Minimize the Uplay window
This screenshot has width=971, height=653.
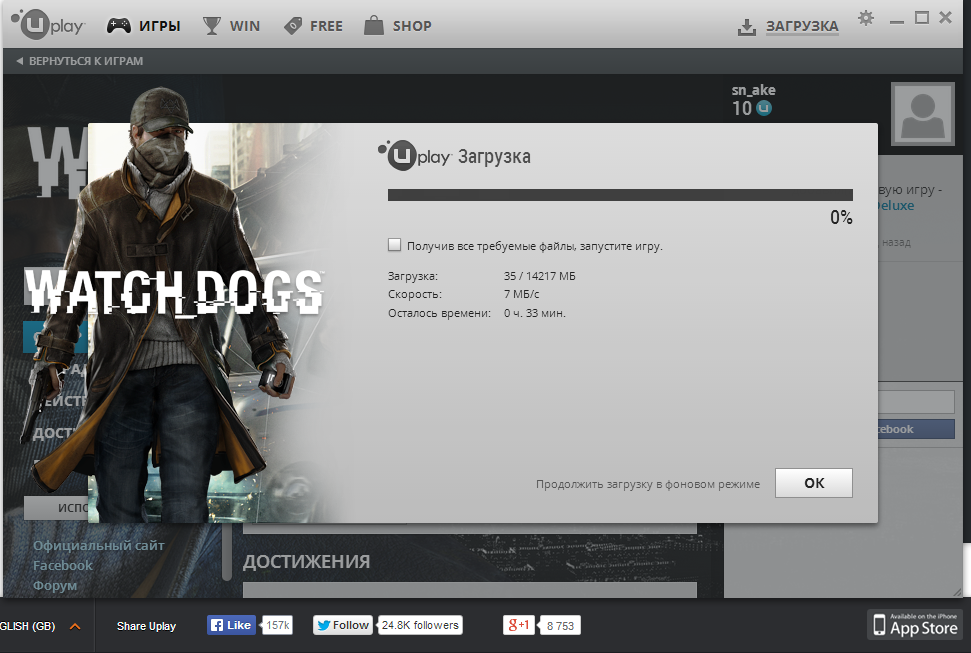coord(897,20)
